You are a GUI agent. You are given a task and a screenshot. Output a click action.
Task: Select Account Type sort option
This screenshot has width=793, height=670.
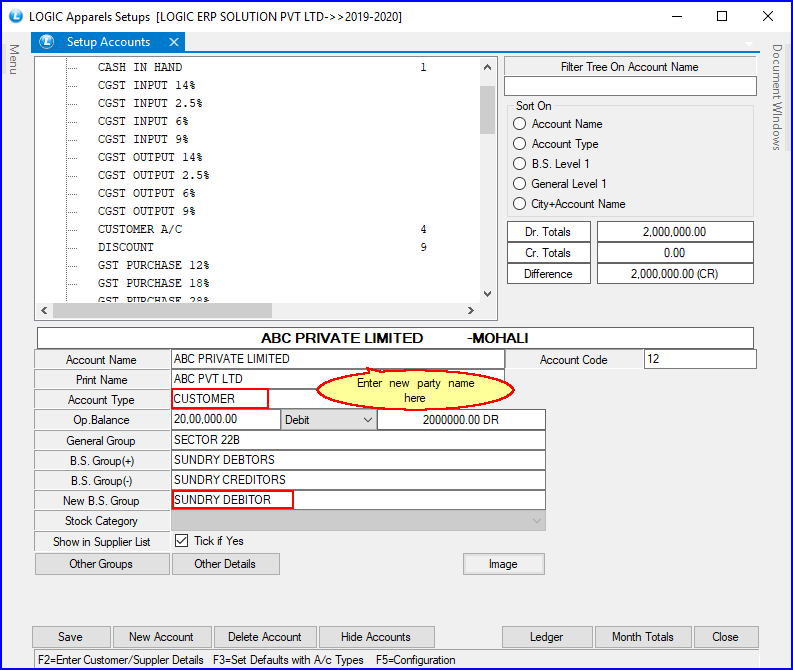coord(520,144)
